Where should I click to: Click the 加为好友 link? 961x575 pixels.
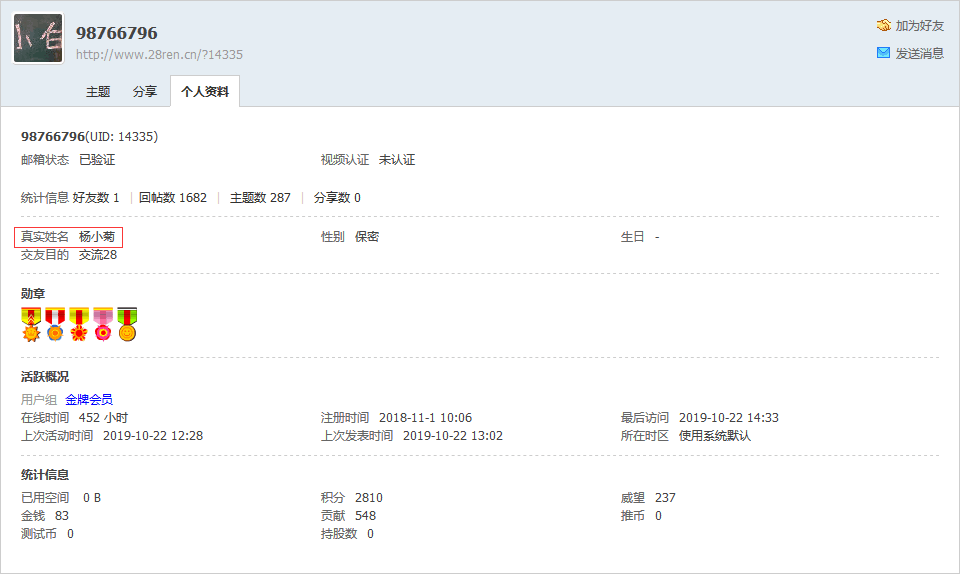pos(919,26)
